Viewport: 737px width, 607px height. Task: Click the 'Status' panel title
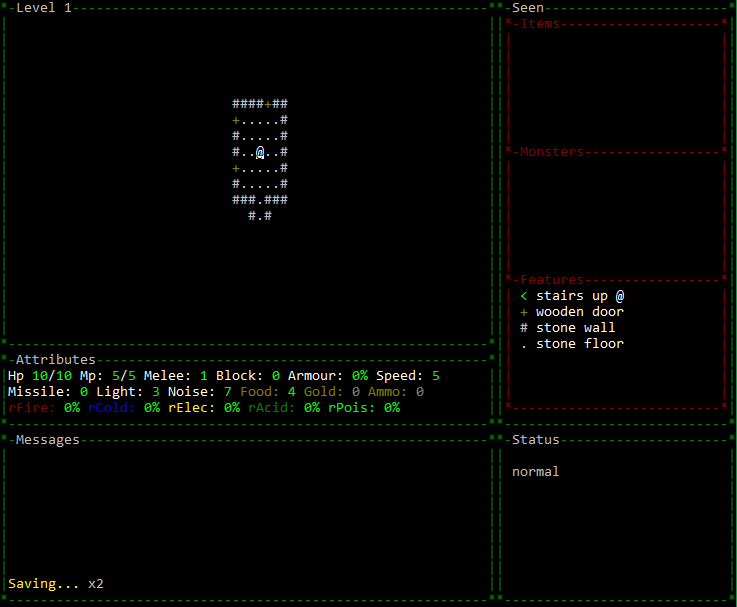(x=535, y=440)
